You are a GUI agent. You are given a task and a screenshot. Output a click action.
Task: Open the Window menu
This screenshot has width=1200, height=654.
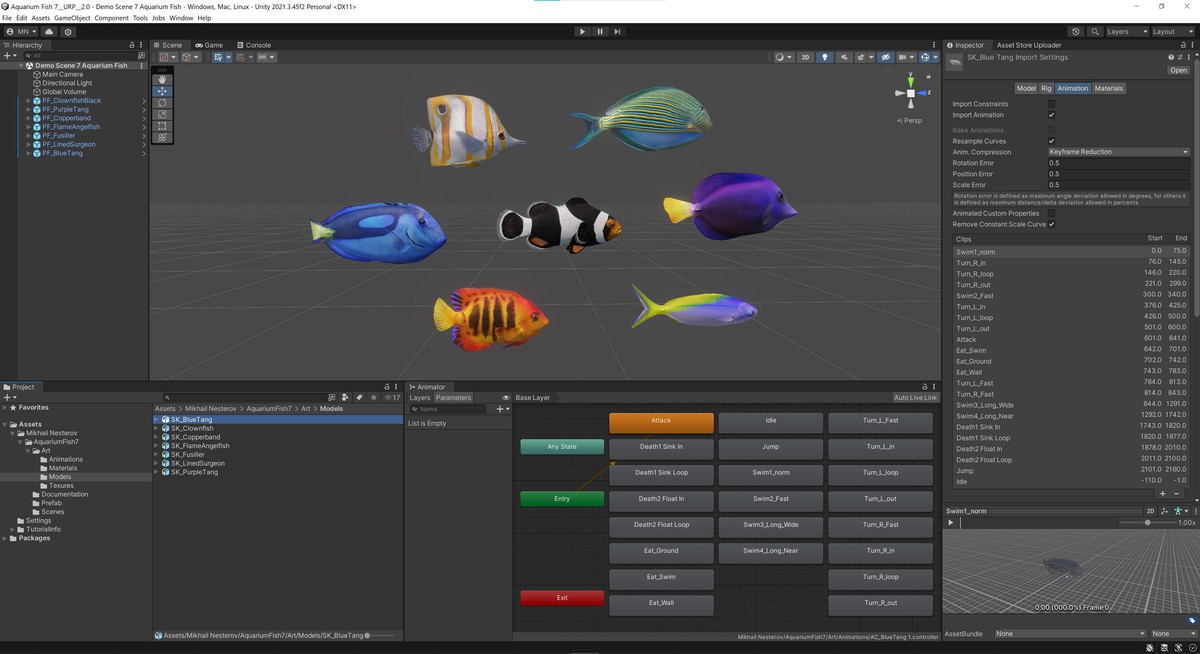181,18
